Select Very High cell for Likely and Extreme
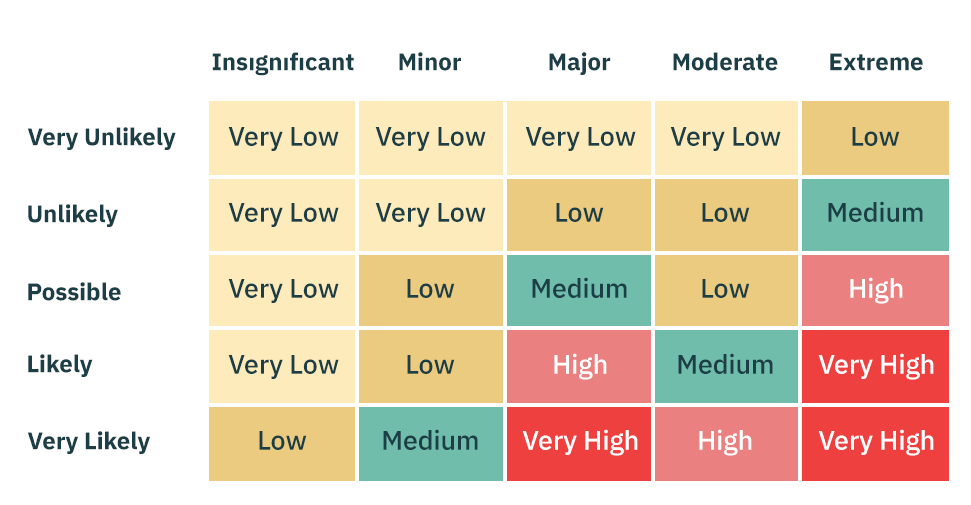The height and width of the screenshot is (505, 971). [x=875, y=366]
